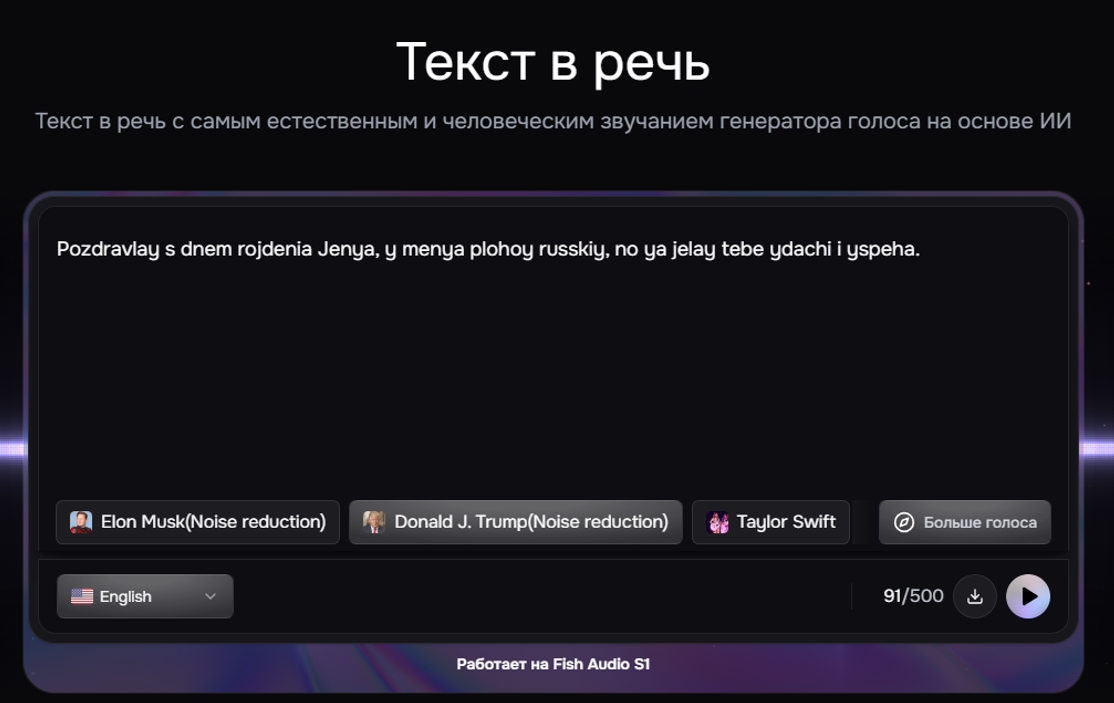Select the Elon Musk(Noise reduction) voice
This screenshot has width=1114, height=703.
198,522
